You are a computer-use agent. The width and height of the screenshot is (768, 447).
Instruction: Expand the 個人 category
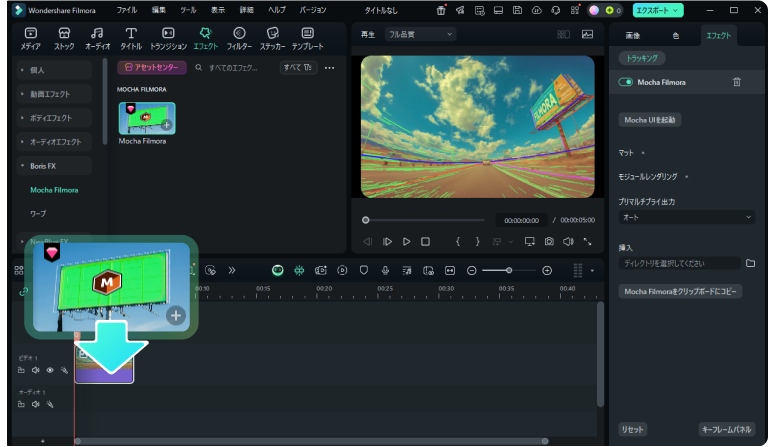pos(22,70)
